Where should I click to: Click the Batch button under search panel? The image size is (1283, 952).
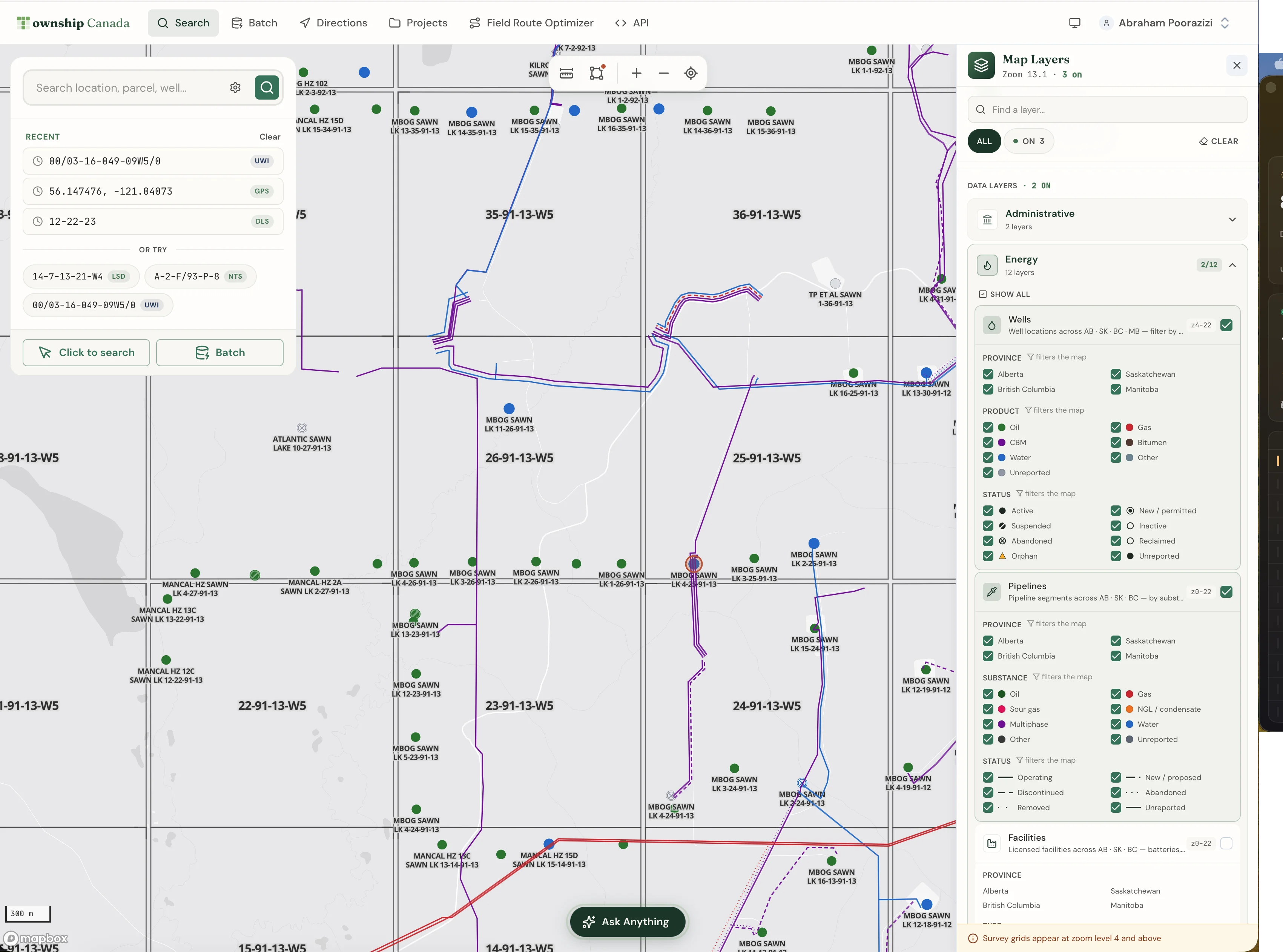click(219, 353)
